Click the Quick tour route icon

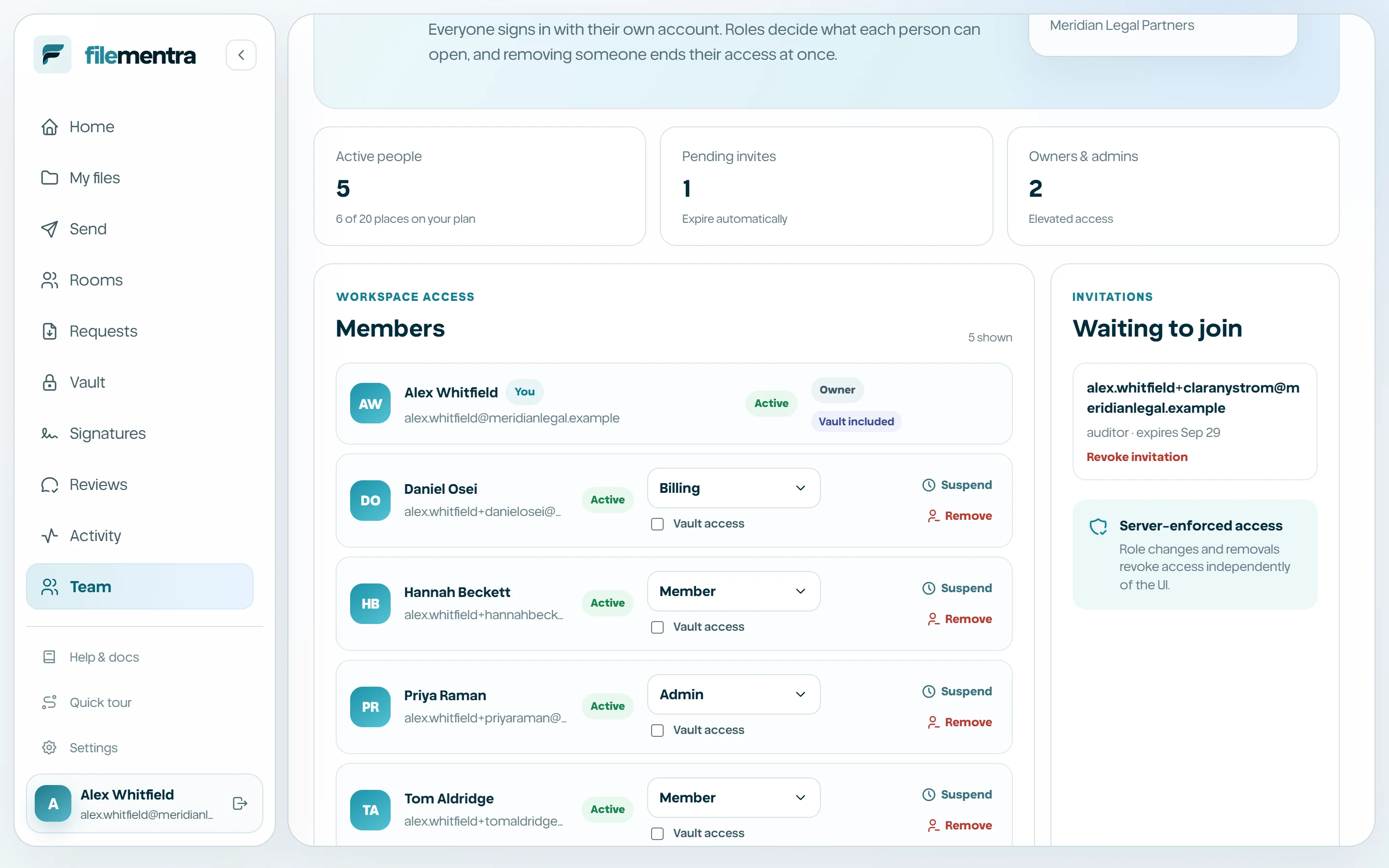49,702
